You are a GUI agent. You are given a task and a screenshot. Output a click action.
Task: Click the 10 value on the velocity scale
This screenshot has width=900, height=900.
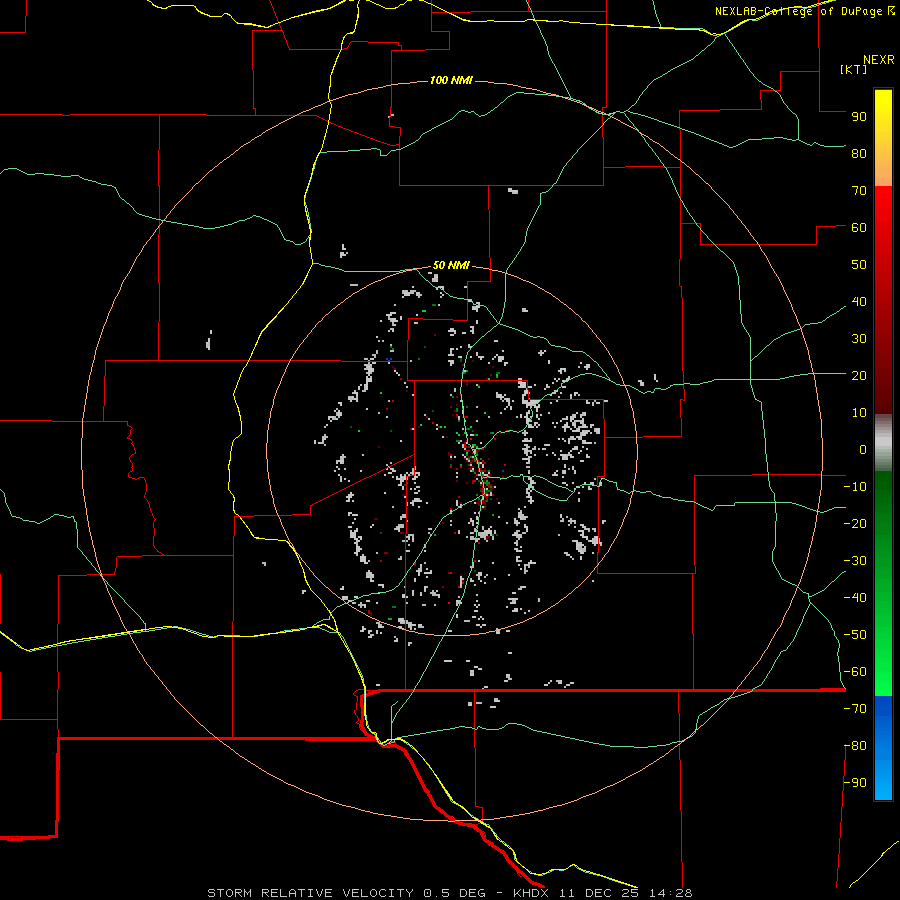pos(859,413)
